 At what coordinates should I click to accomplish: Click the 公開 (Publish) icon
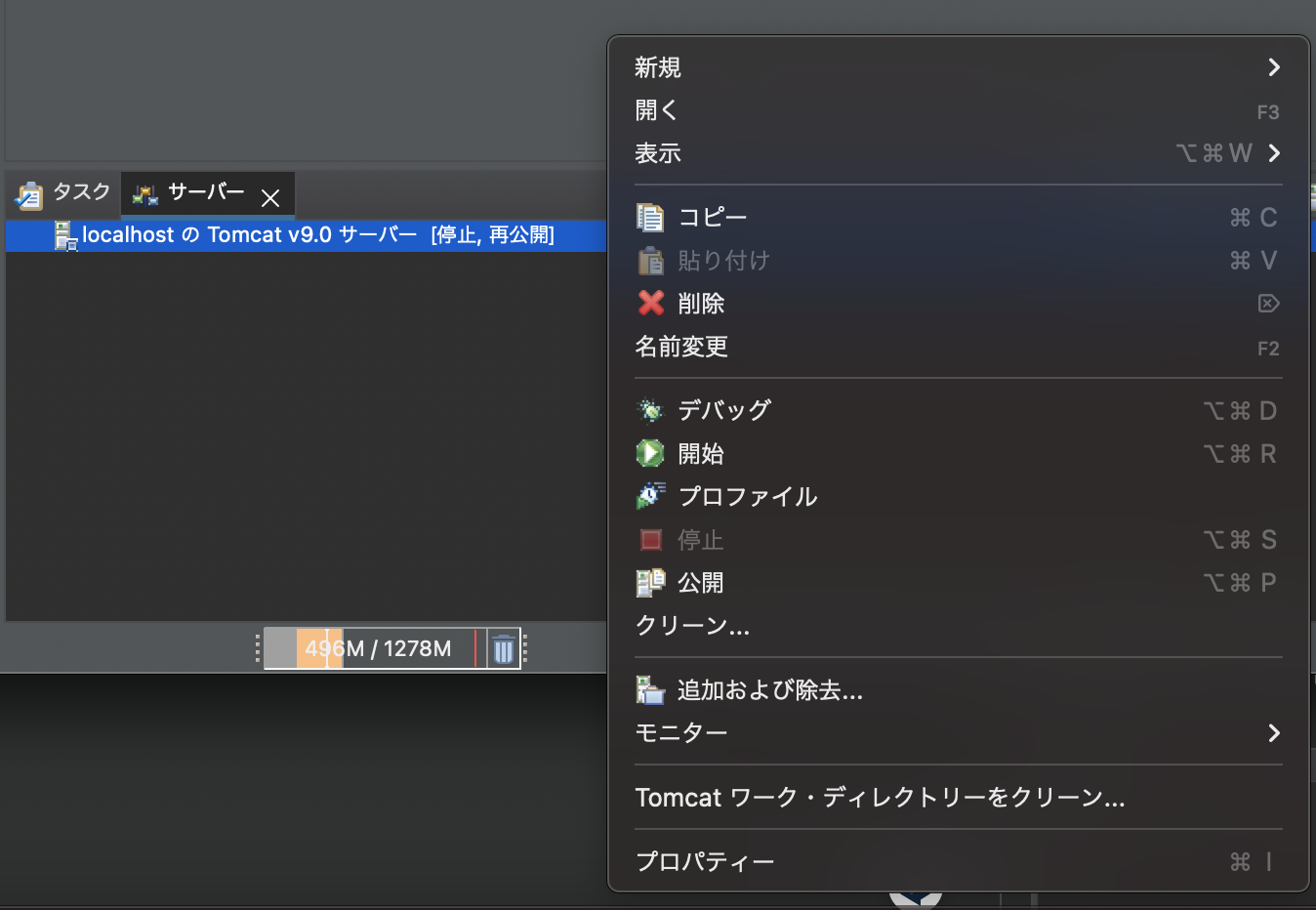click(650, 582)
